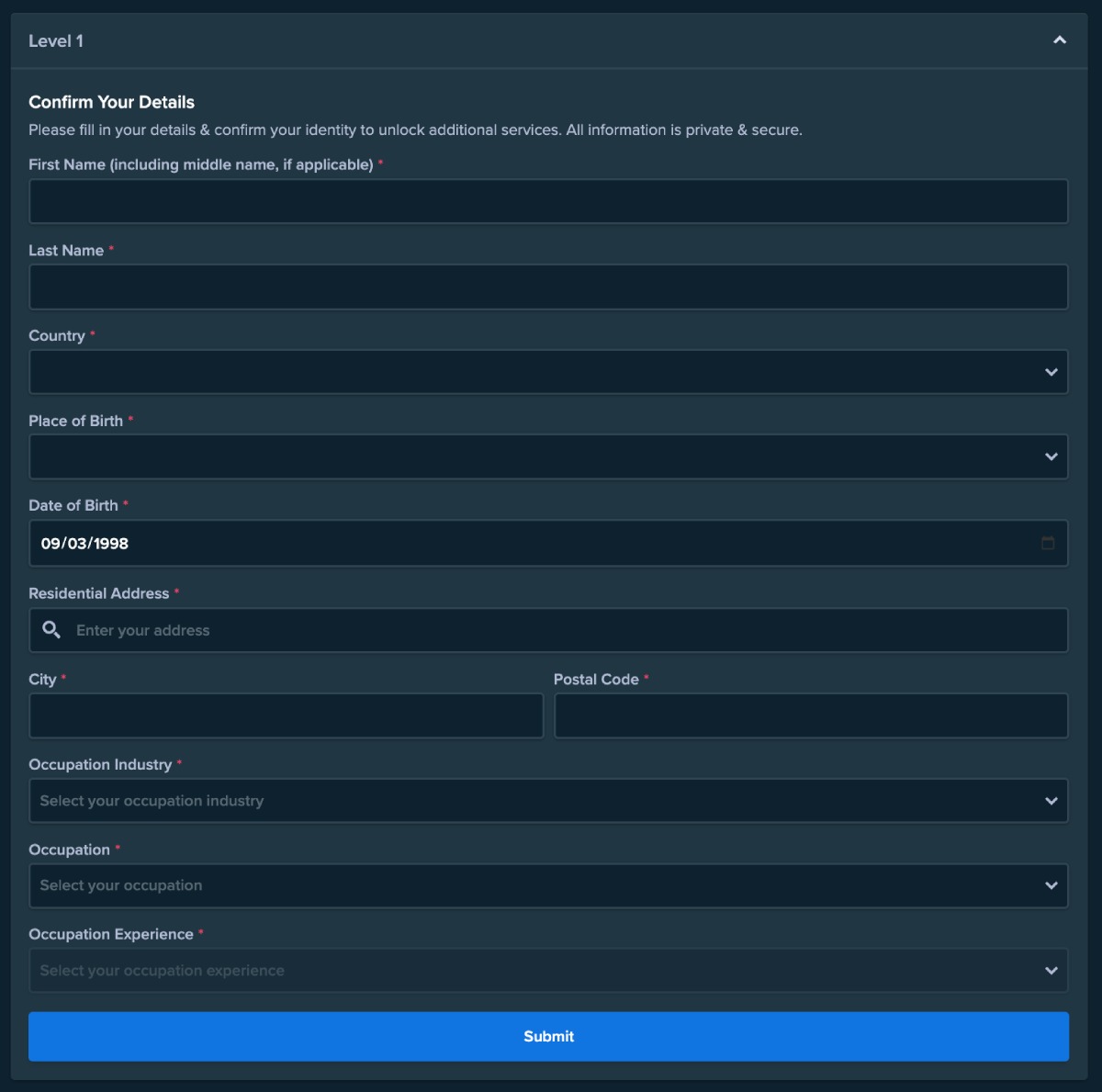Collapse the Level 1 section using the chevron
1102x1092 pixels.
(x=1059, y=40)
